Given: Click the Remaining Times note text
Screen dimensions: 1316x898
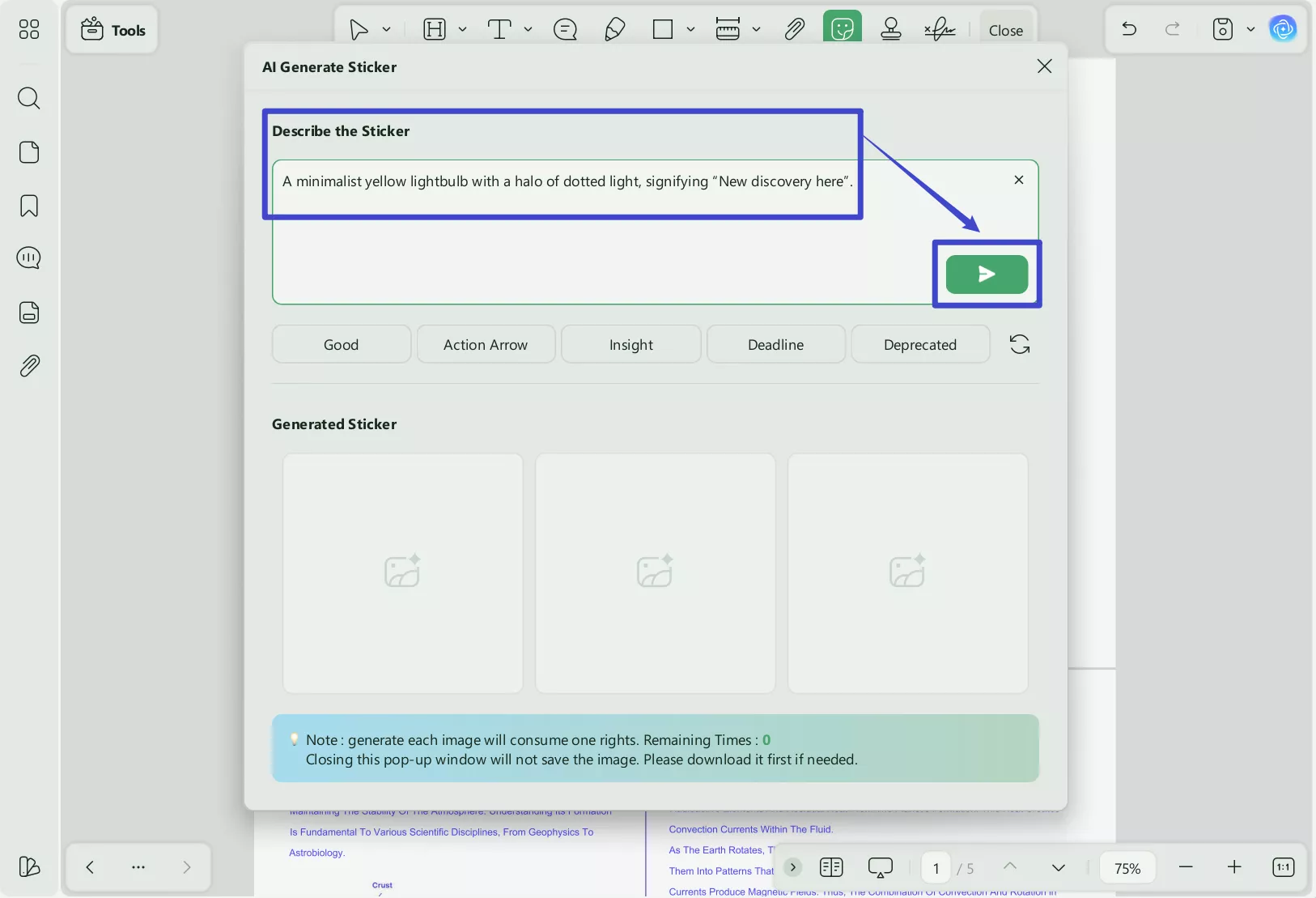Looking at the screenshot, I should [x=538, y=740].
